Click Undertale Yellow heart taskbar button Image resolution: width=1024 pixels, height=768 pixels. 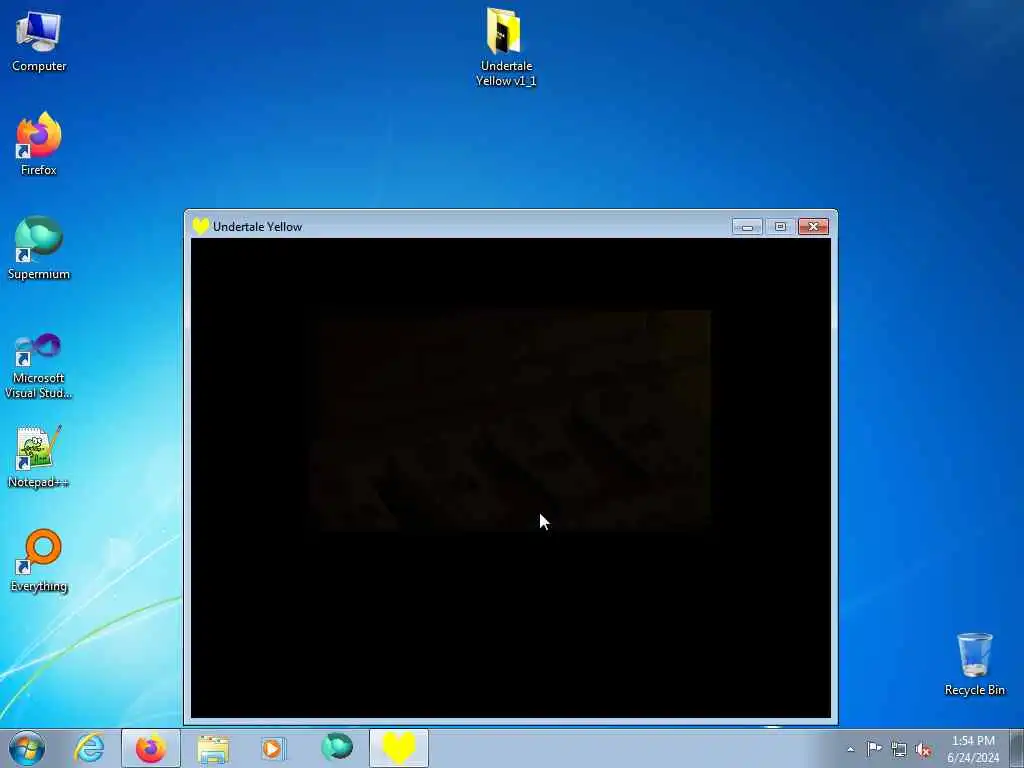tap(399, 748)
